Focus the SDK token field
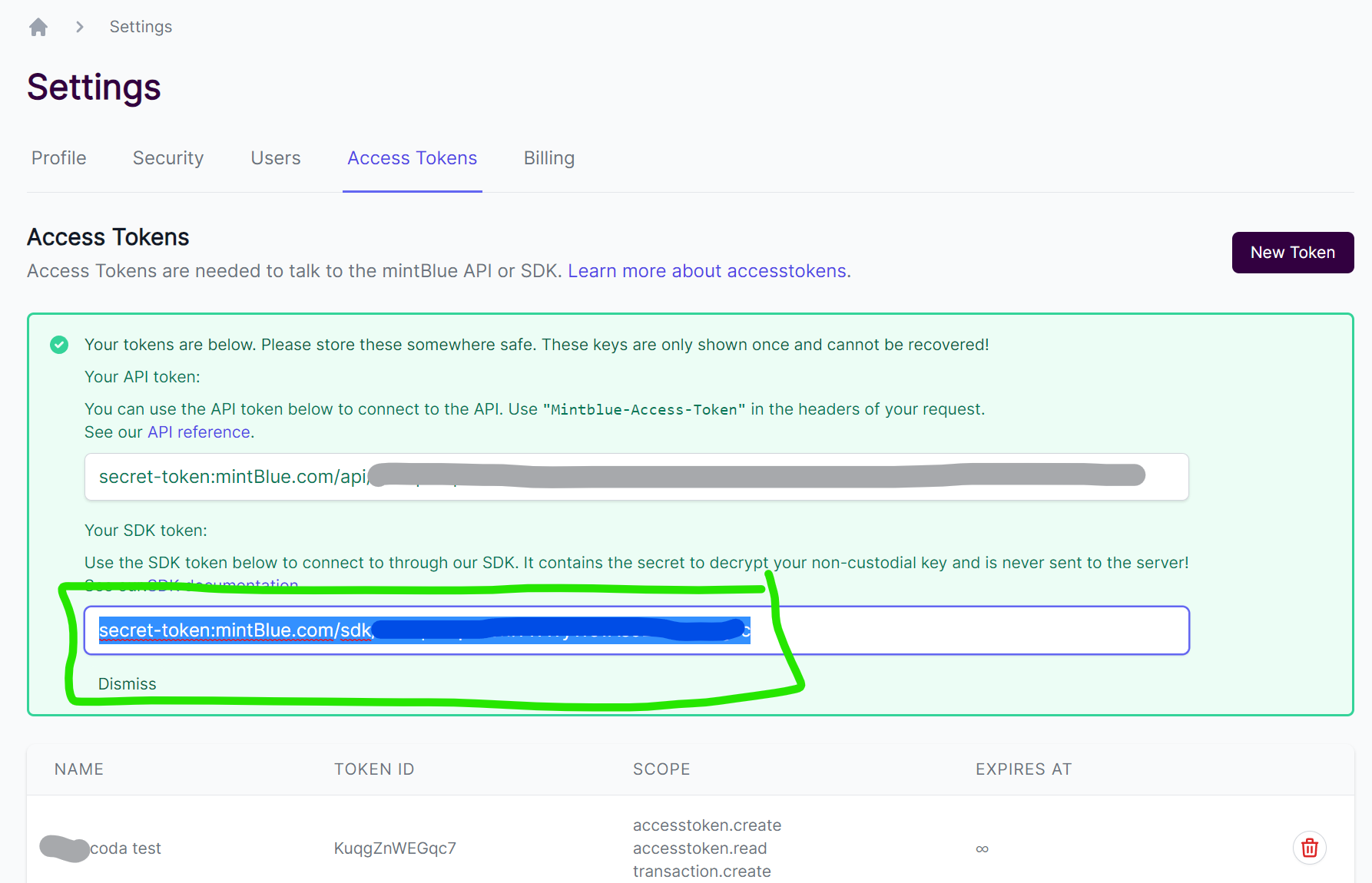This screenshot has height=883, width=1372. coord(637,630)
